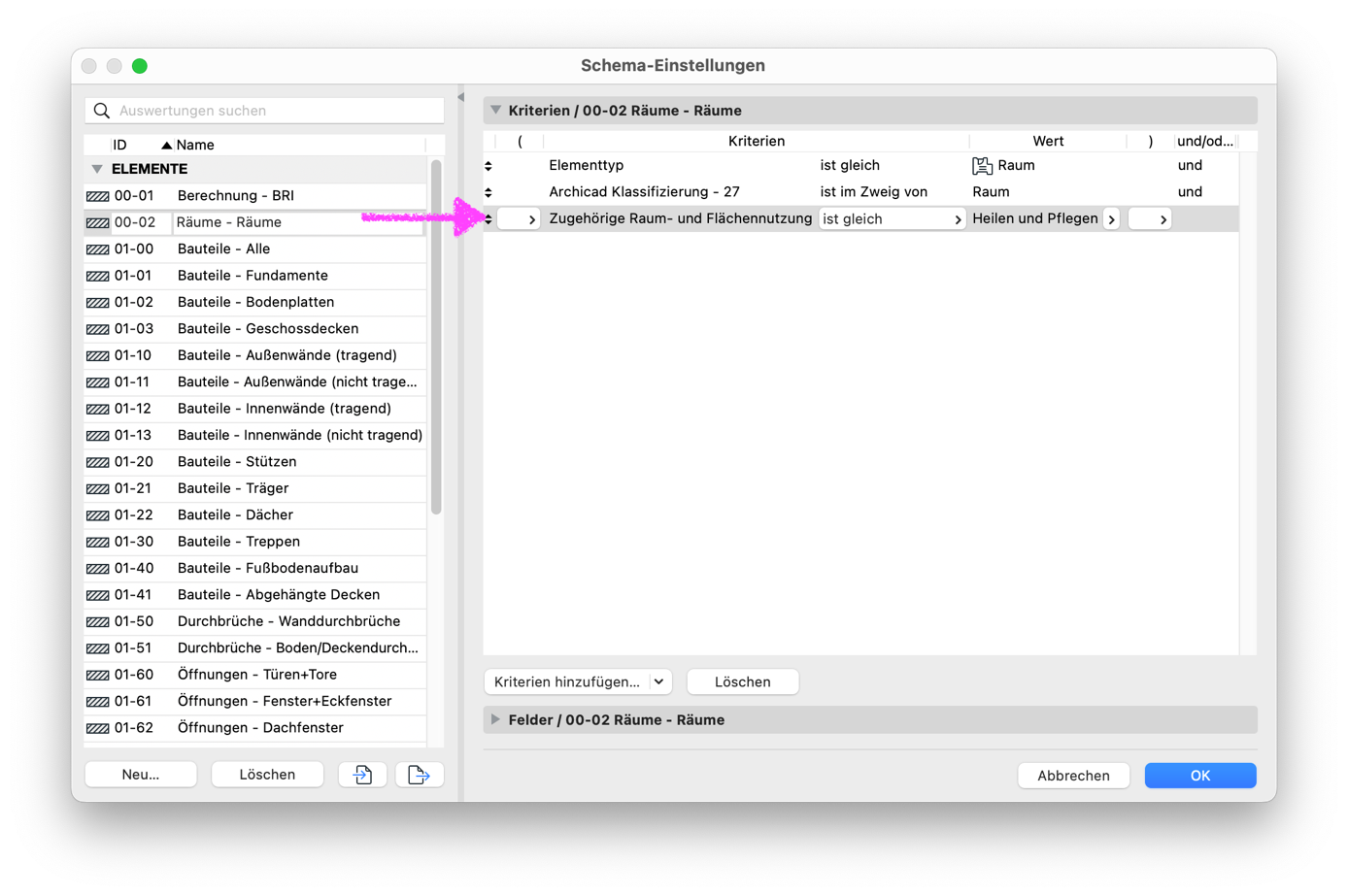This screenshot has width=1348, height=896.
Task: Select the Elementtyp criterion text
Action: [x=587, y=166]
